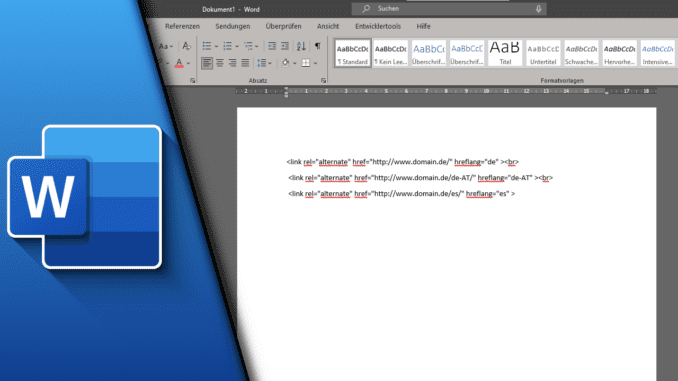Click line with hreflang="de-AT" text

point(420,178)
